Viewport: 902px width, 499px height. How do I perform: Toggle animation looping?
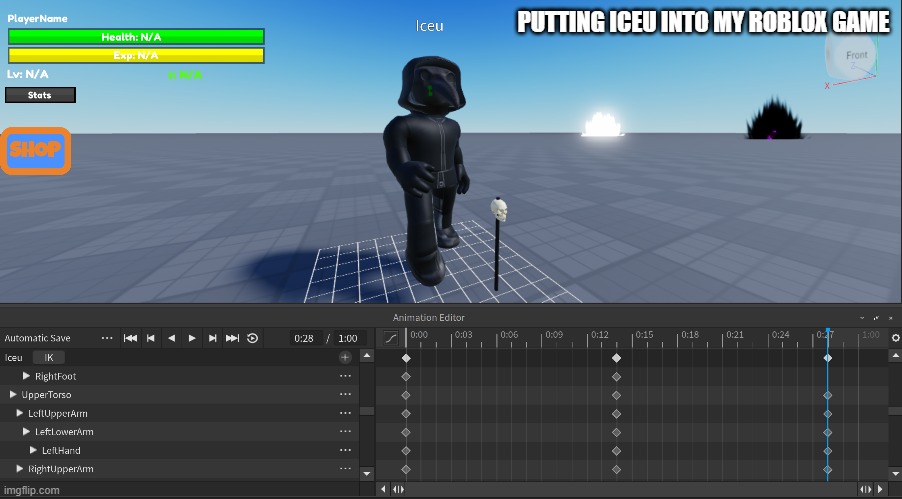253,338
